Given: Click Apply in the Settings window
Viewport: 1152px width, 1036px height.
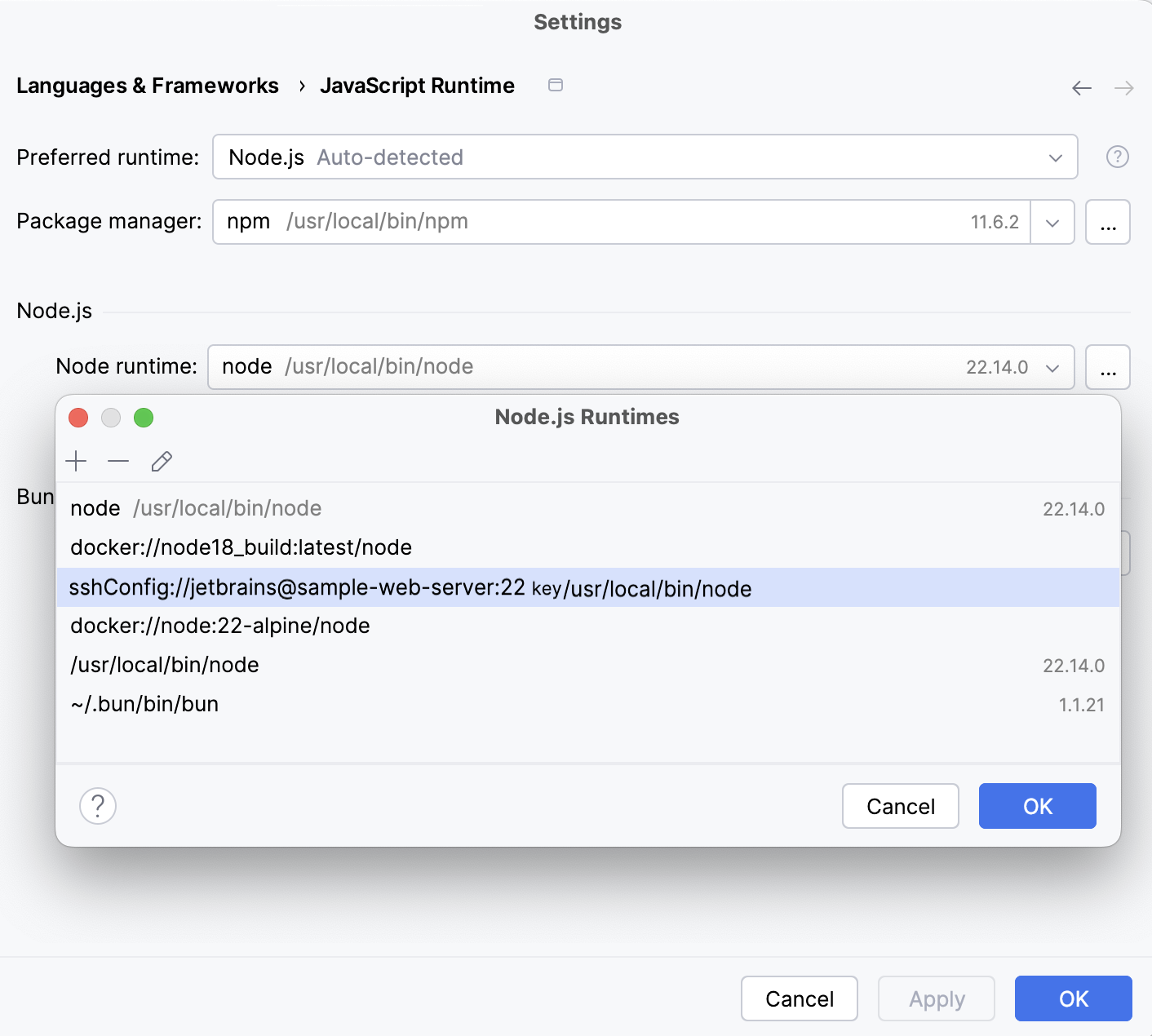Looking at the screenshot, I should [936, 998].
